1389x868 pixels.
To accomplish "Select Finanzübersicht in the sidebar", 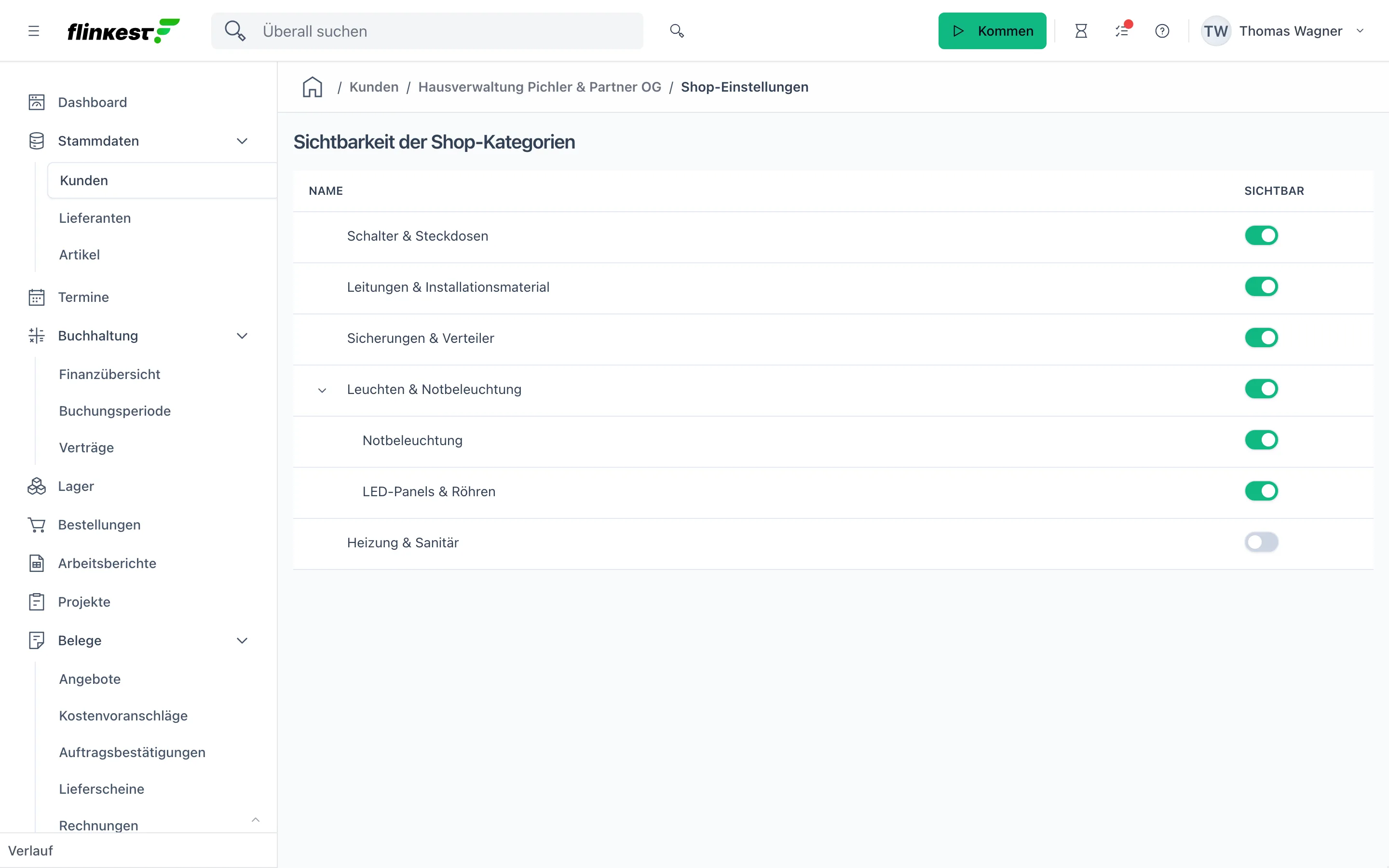I will pos(109,374).
